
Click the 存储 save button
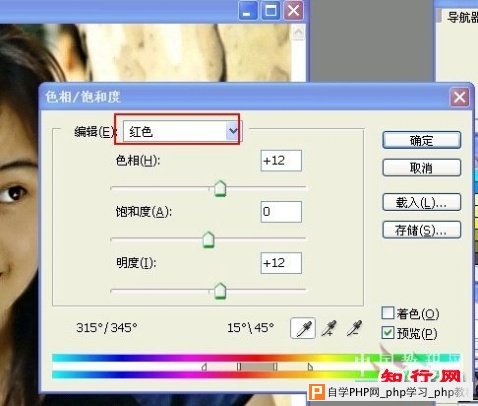(422, 230)
